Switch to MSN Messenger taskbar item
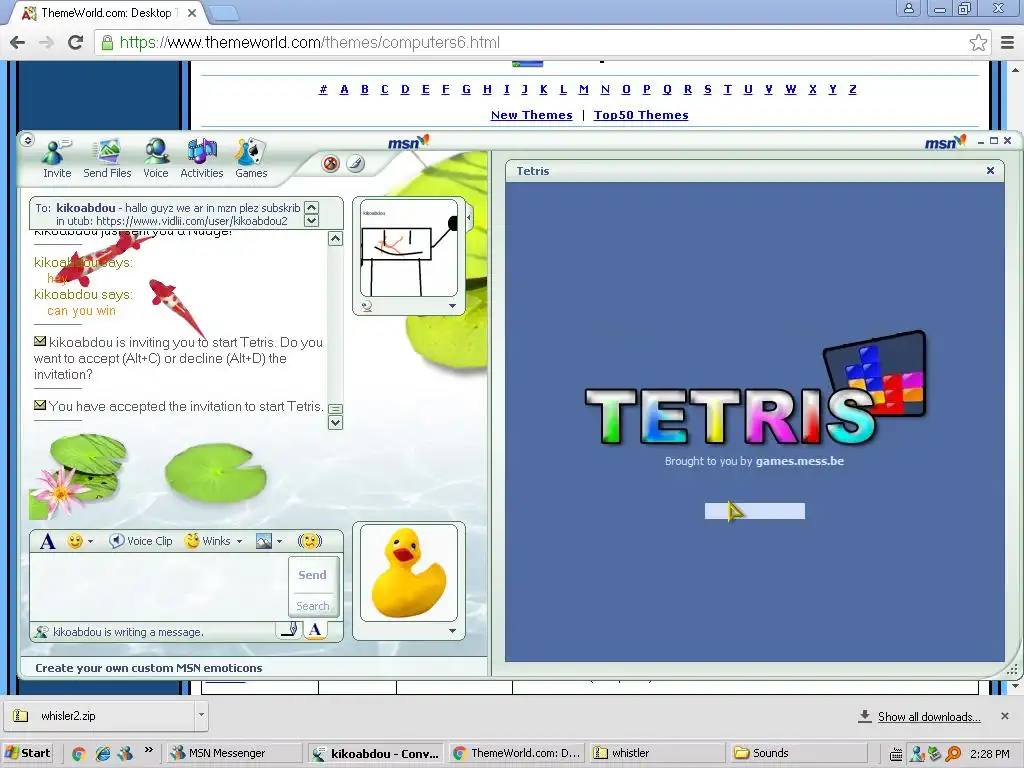This screenshot has width=1024, height=768. pos(233,753)
